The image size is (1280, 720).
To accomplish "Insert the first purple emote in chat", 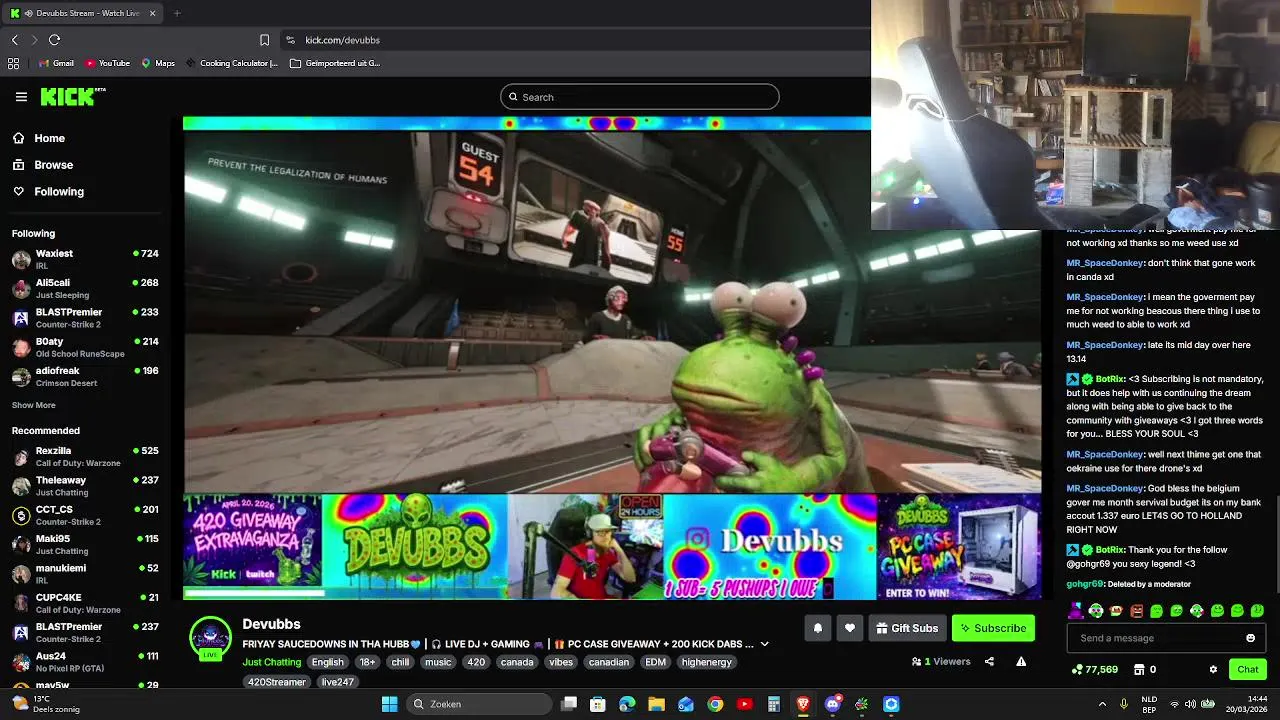I will click(x=1076, y=610).
